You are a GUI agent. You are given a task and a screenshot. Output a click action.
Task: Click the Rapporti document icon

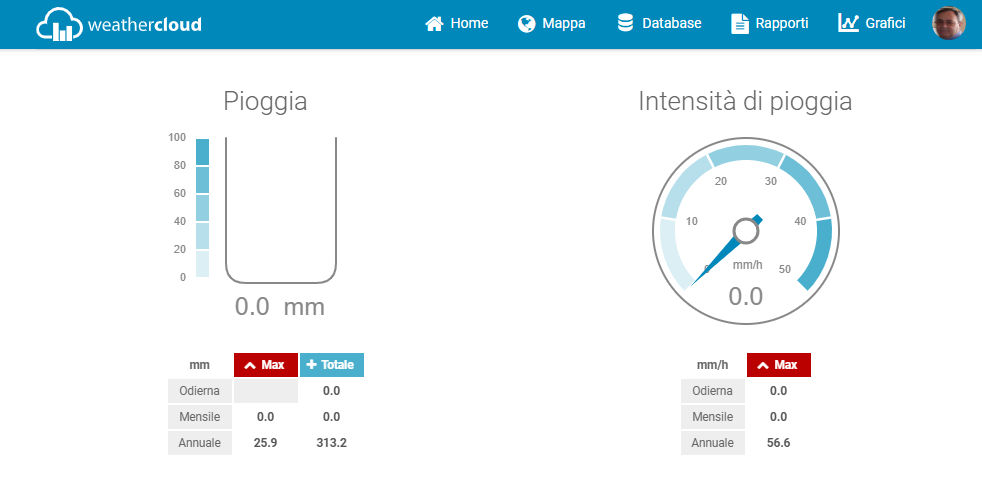pyautogui.click(x=740, y=23)
